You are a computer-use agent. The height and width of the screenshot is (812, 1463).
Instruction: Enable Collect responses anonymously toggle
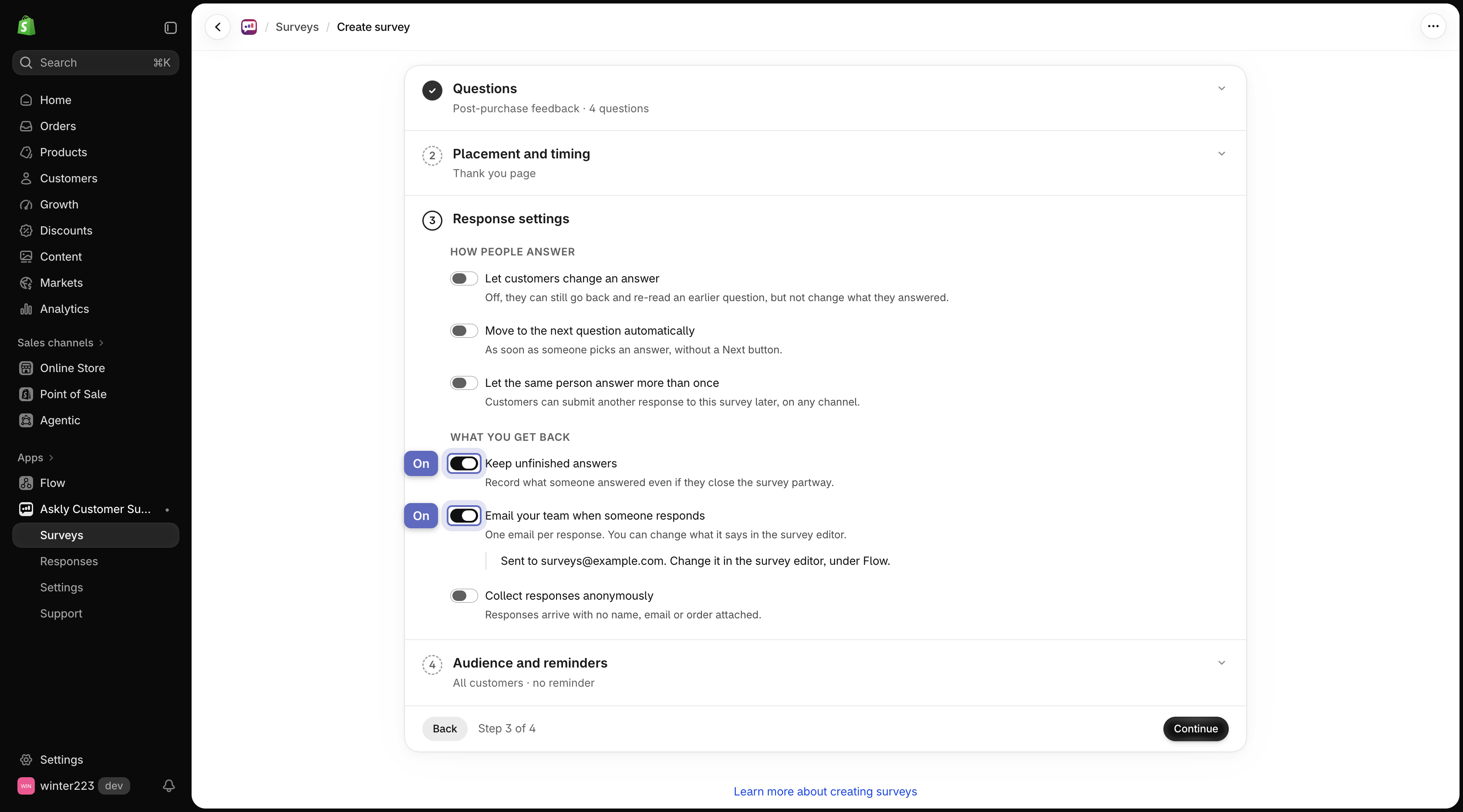click(x=464, y=596)
